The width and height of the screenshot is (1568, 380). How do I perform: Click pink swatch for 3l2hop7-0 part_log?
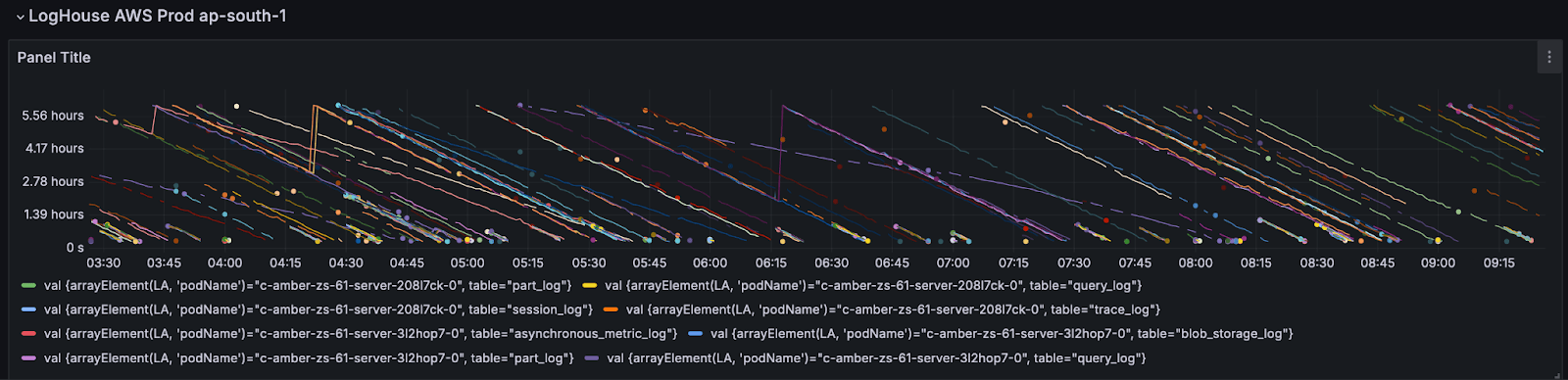(28, 358)
